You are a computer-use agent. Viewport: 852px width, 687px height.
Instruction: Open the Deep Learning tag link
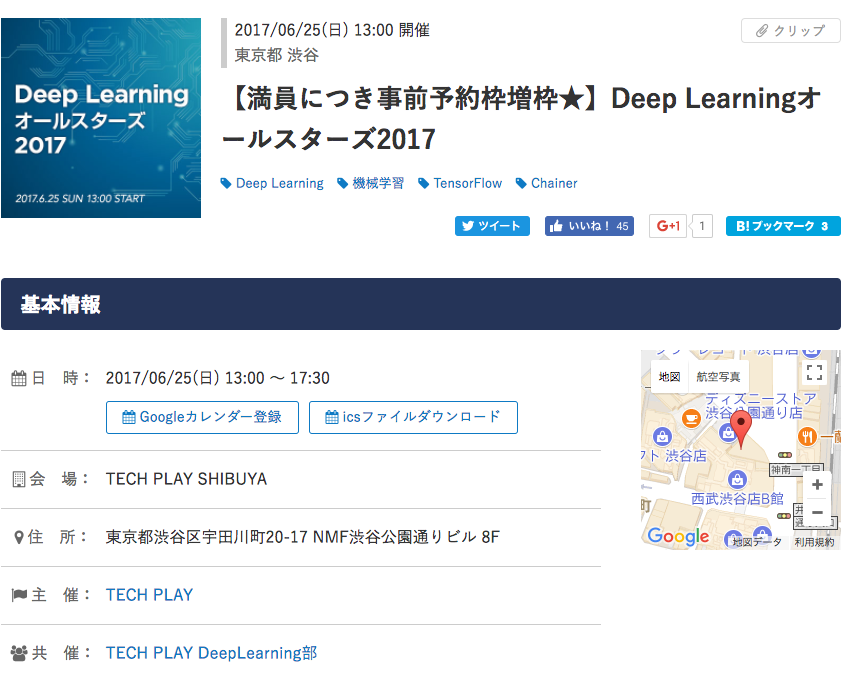(279, 183)
